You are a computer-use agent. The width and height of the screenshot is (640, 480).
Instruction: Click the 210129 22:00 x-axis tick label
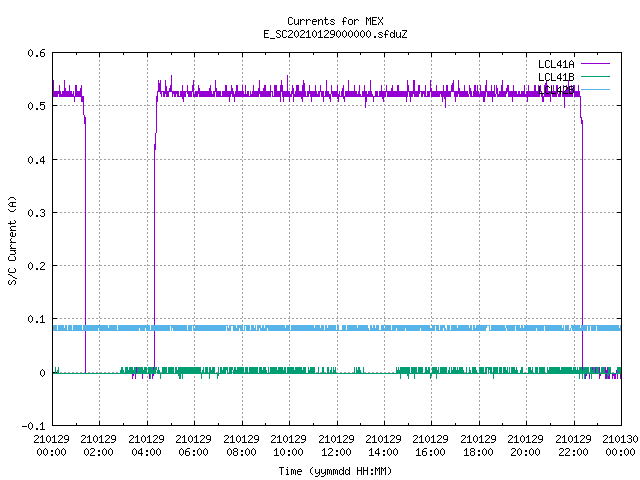point(573,445)
